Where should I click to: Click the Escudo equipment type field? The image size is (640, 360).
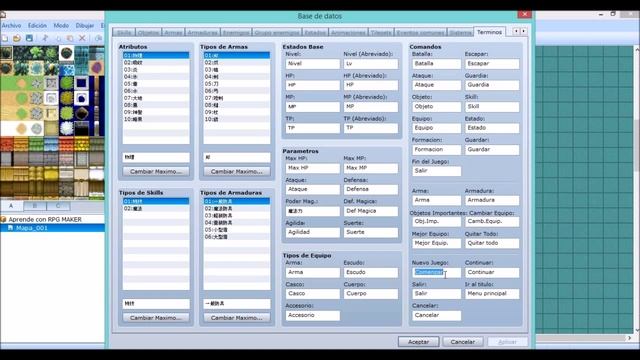coord(371,272)
